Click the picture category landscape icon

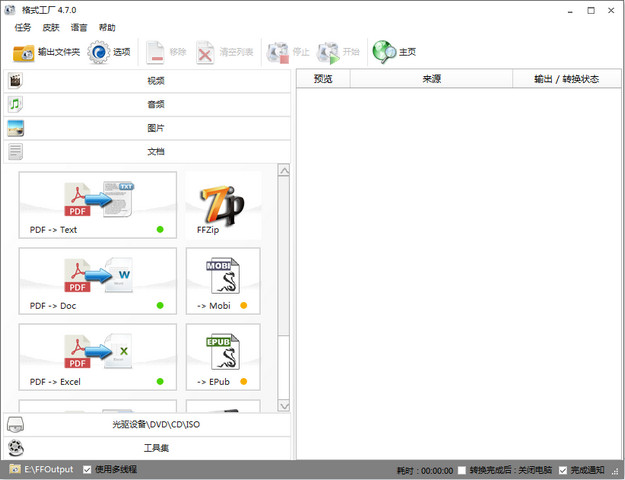(16, 128)
